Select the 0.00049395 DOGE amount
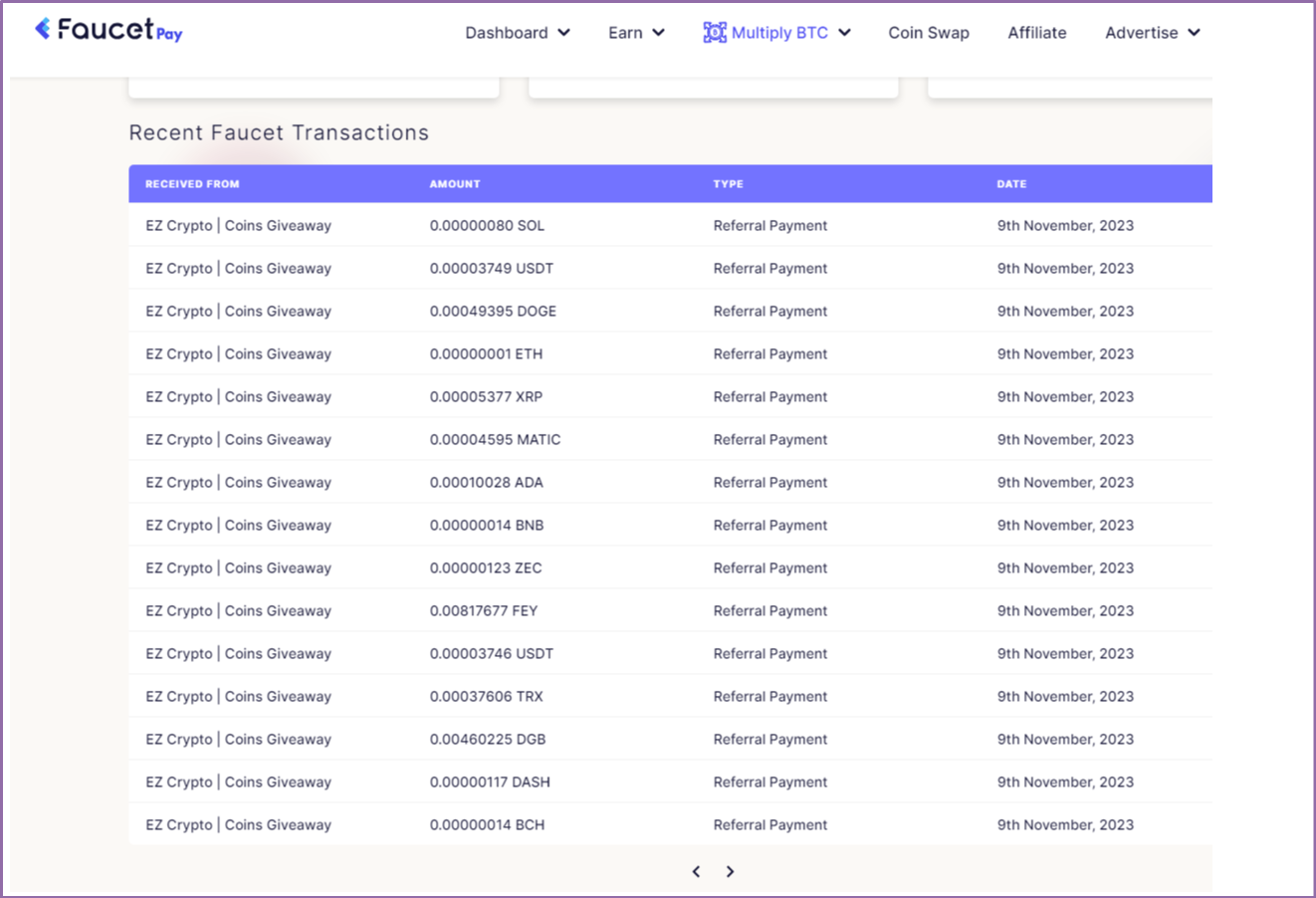The image size is (1316, 898). click(493, 312)
